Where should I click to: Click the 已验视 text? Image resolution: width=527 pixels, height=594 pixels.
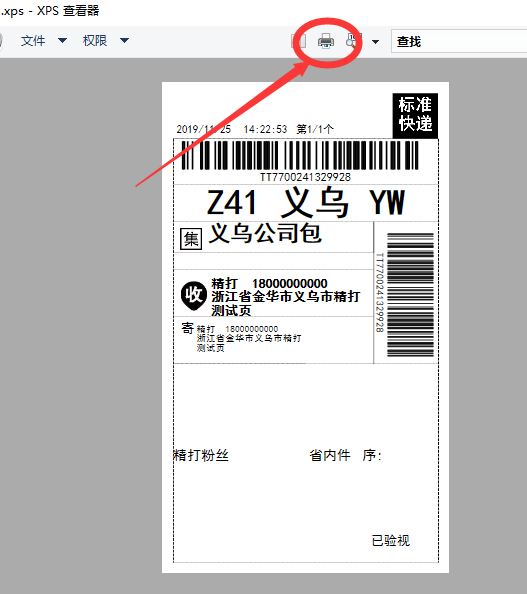click(391, 540)
